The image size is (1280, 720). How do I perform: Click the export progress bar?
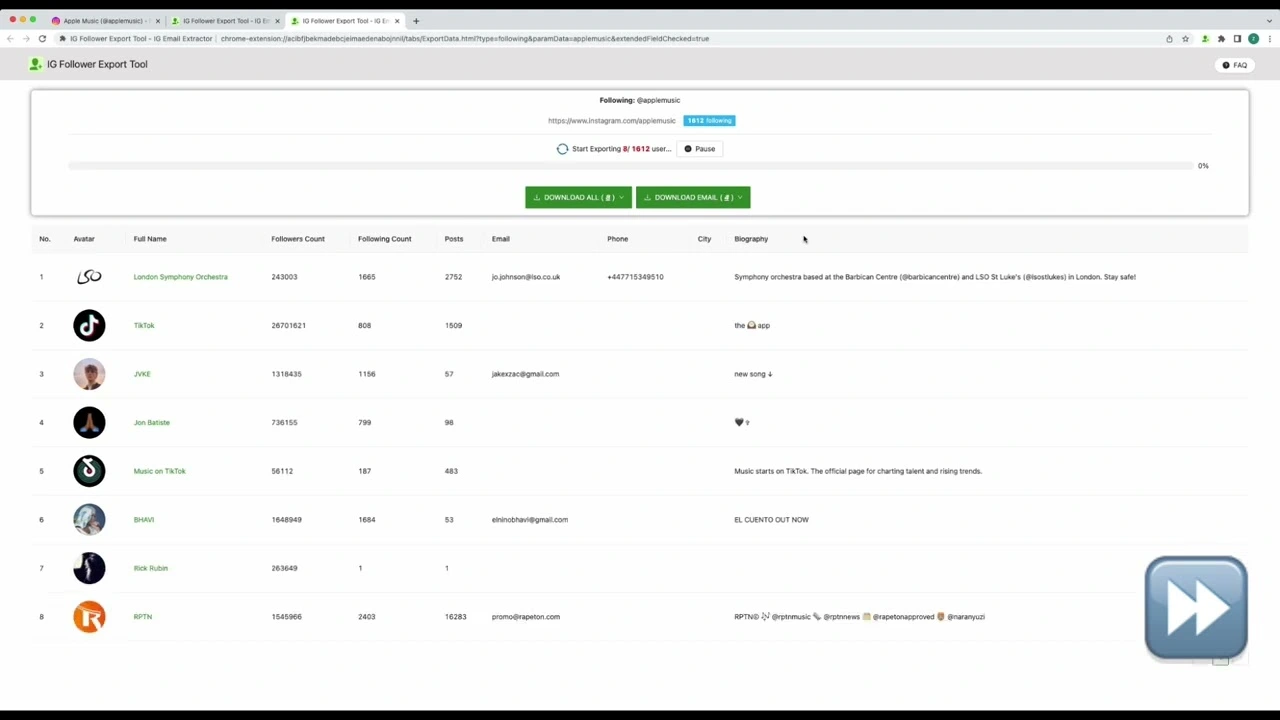(630, 166)
